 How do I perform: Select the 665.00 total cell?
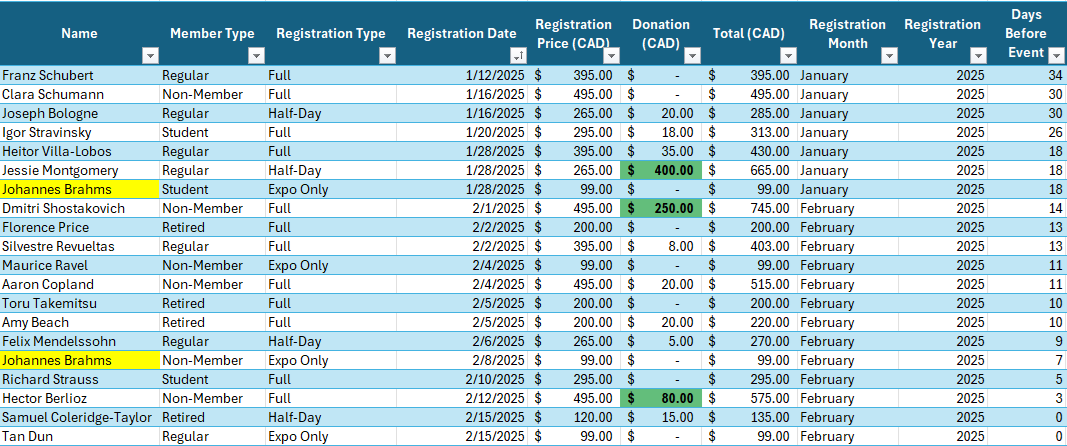coord(750,170)
